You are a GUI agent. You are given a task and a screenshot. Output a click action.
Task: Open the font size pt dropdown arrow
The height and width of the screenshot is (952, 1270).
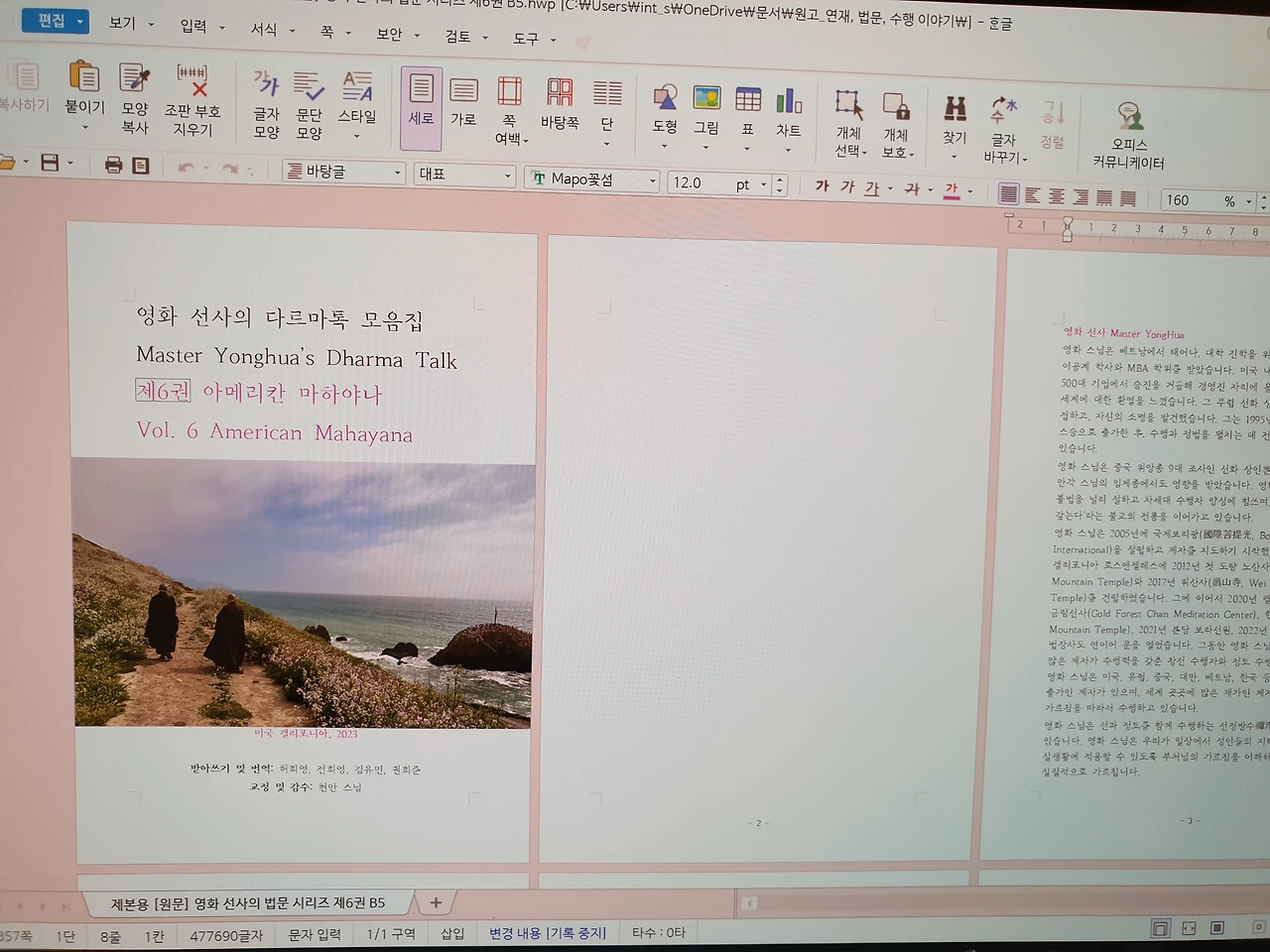[x=763, y=184]
